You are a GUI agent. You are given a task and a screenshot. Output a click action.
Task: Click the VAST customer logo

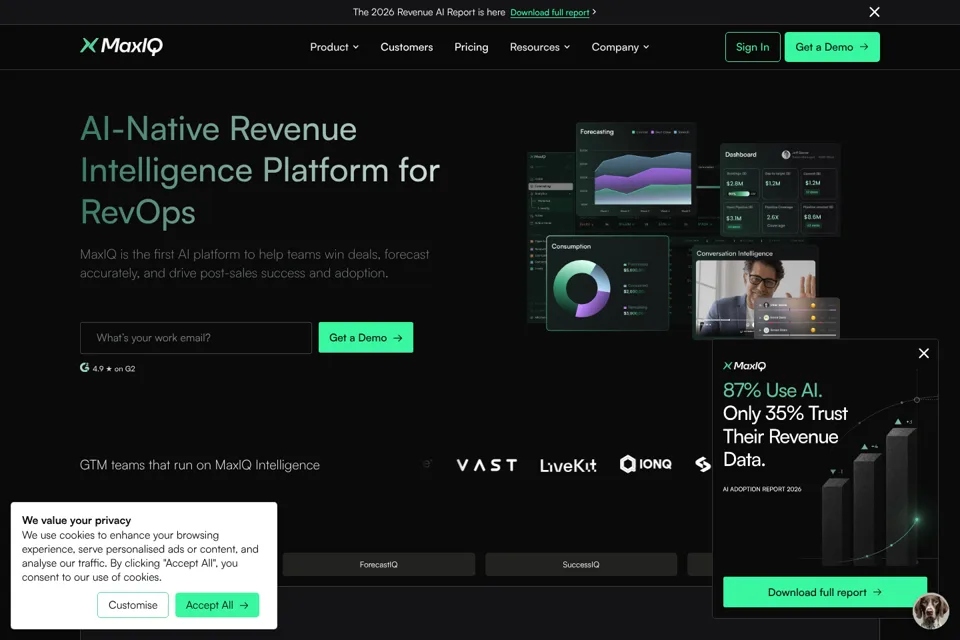(487, 465)
